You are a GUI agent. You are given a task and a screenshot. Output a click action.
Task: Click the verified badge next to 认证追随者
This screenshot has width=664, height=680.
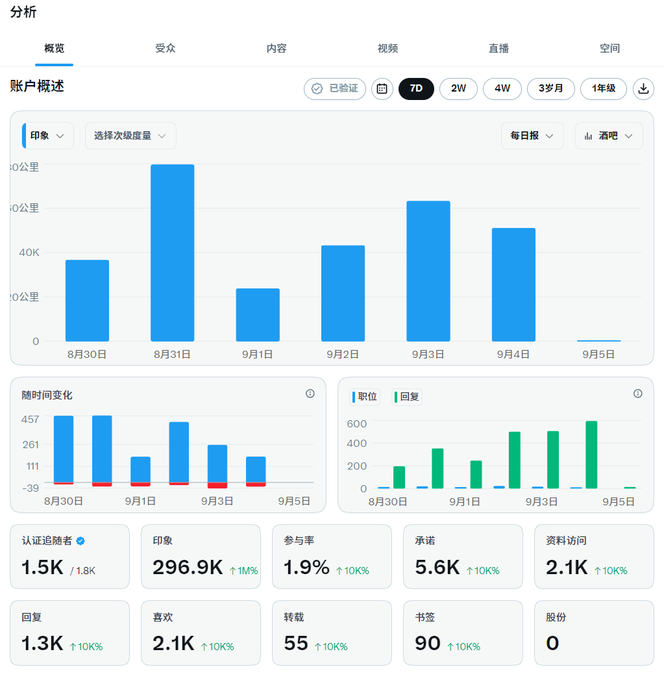click(81, 541)
